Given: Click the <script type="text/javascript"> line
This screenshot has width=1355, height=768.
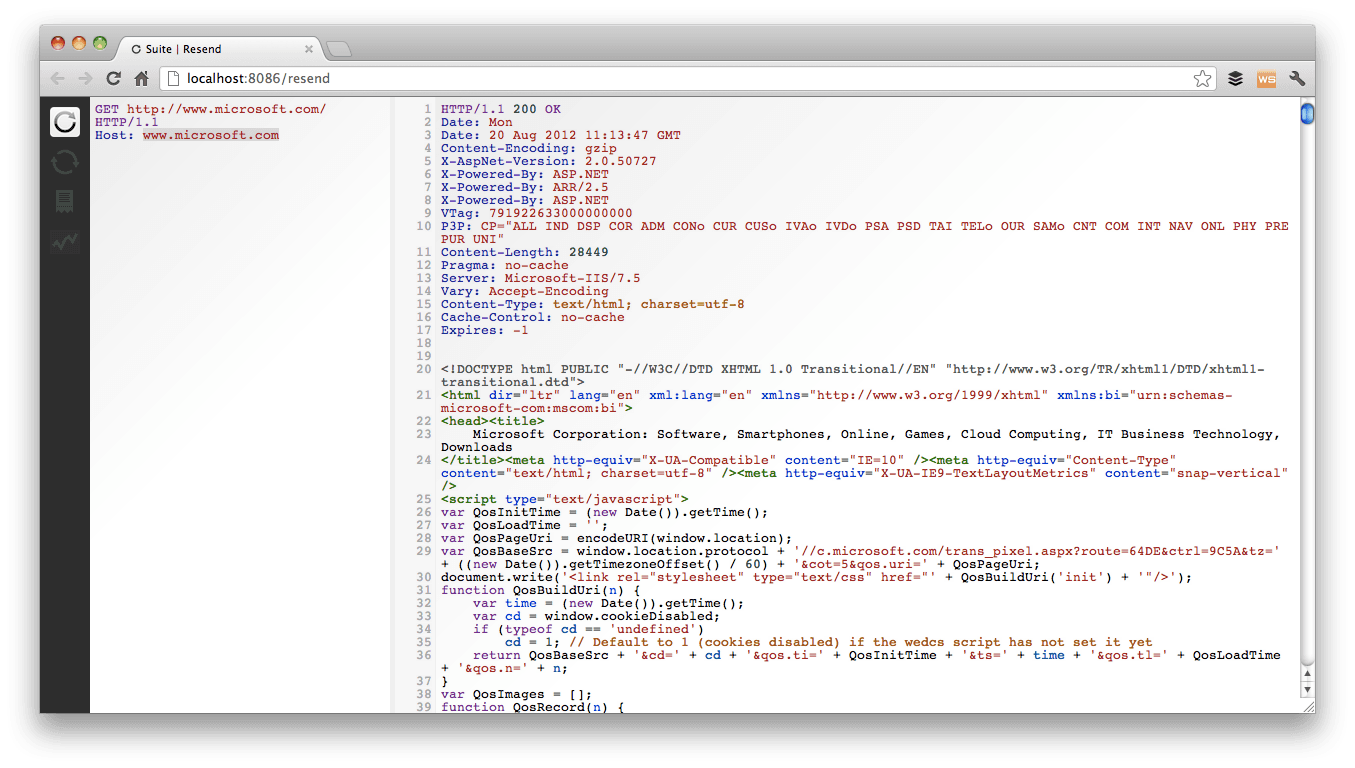Looking at the screenshot, I should pos(565,499).
